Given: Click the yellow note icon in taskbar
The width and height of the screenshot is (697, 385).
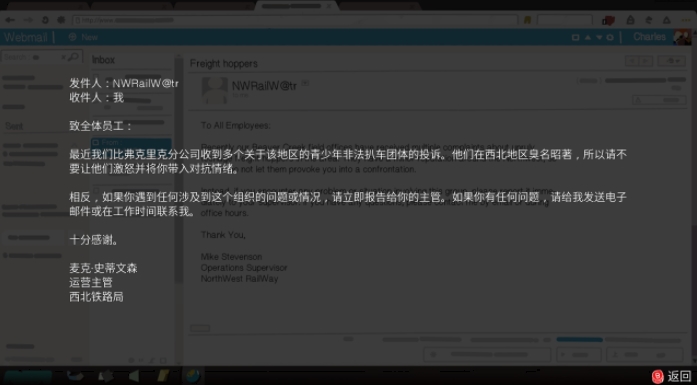Looking at the screenshot, I should (163, 376).
